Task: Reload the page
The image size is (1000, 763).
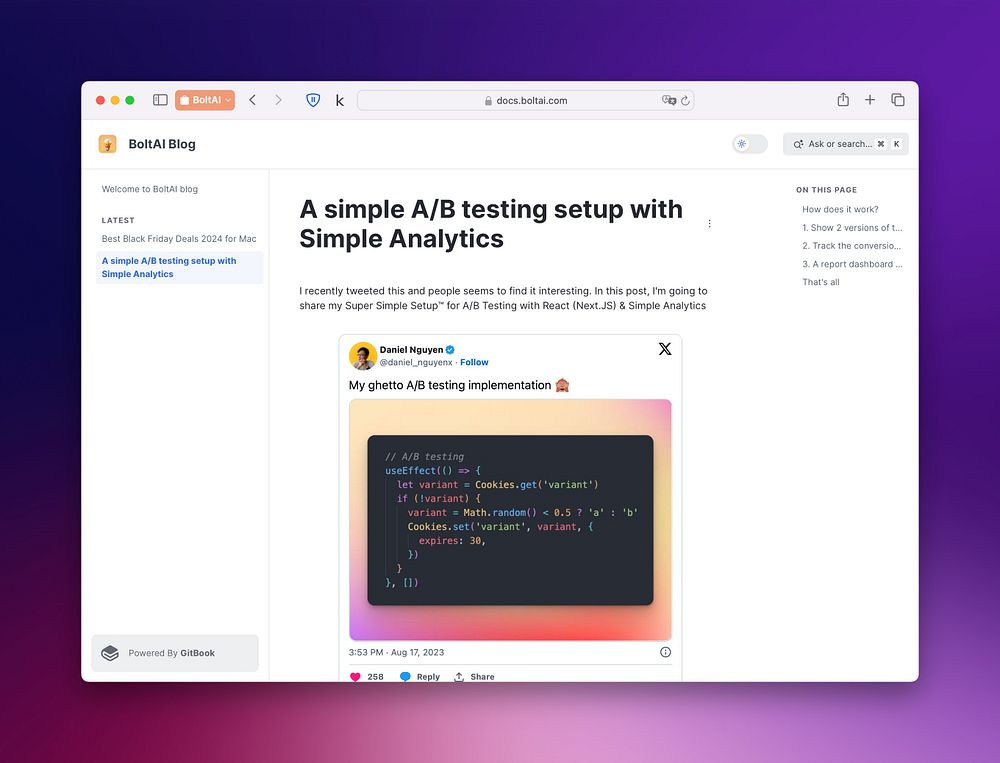Action: pyautogui.click(x=685, y=100)
